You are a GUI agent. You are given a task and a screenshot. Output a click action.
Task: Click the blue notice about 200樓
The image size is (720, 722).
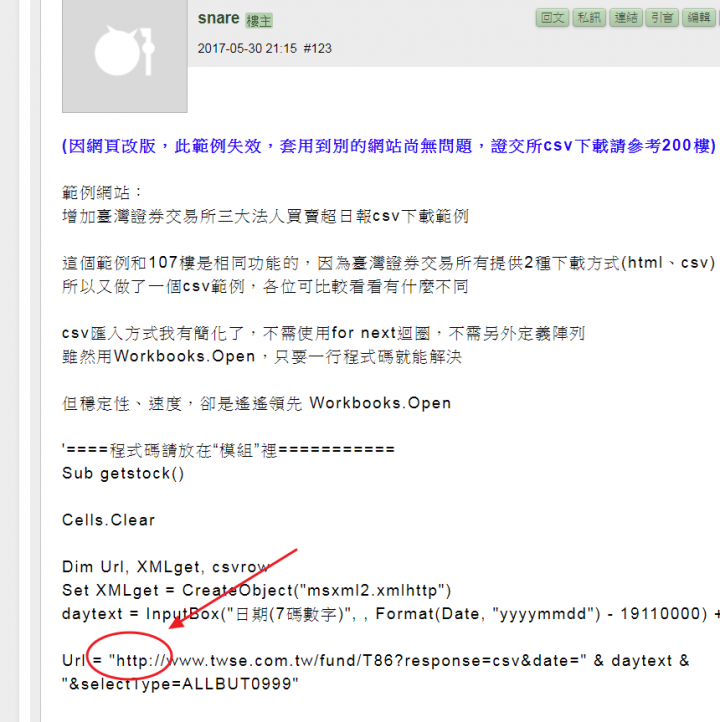389,146
